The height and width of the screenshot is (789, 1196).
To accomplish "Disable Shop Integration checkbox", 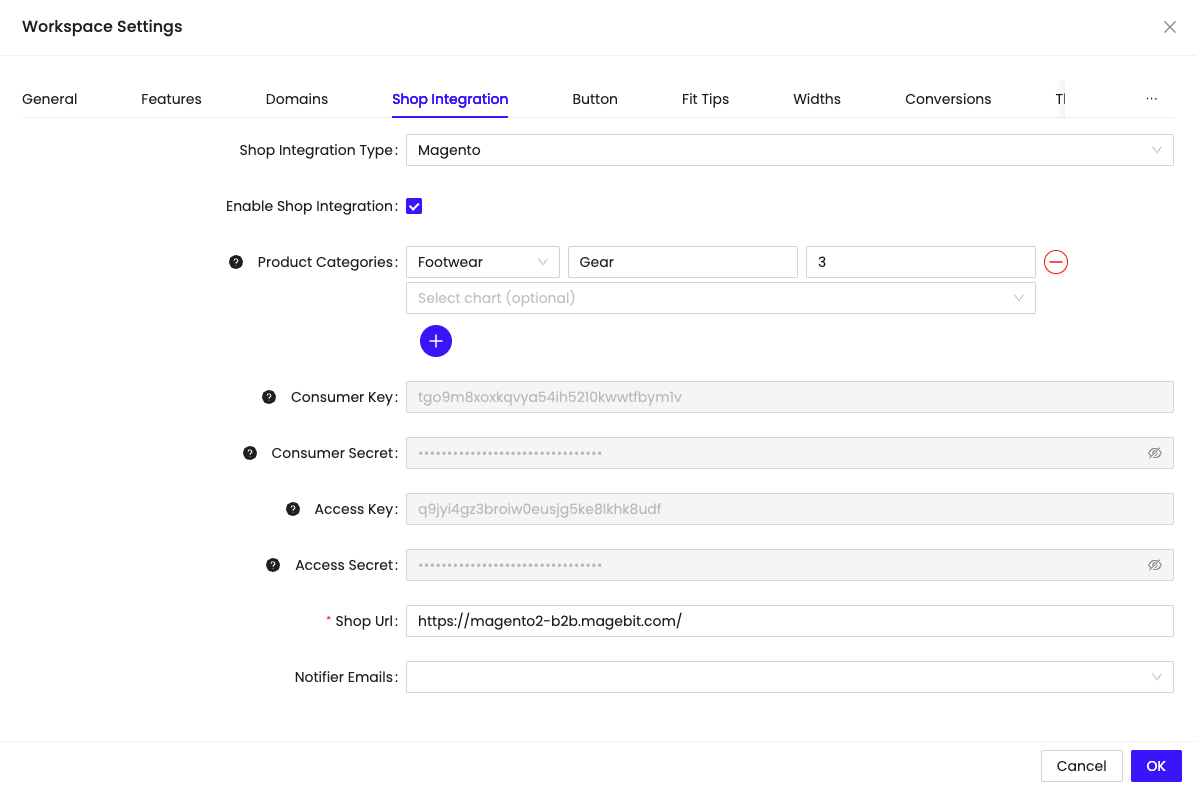I will tap(413, 205).
